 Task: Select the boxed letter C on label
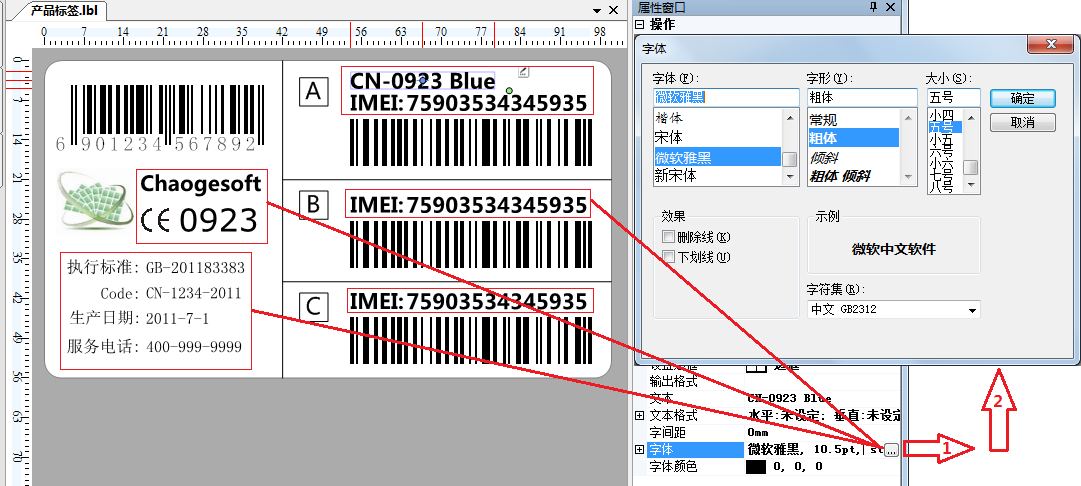coord(314,307)
